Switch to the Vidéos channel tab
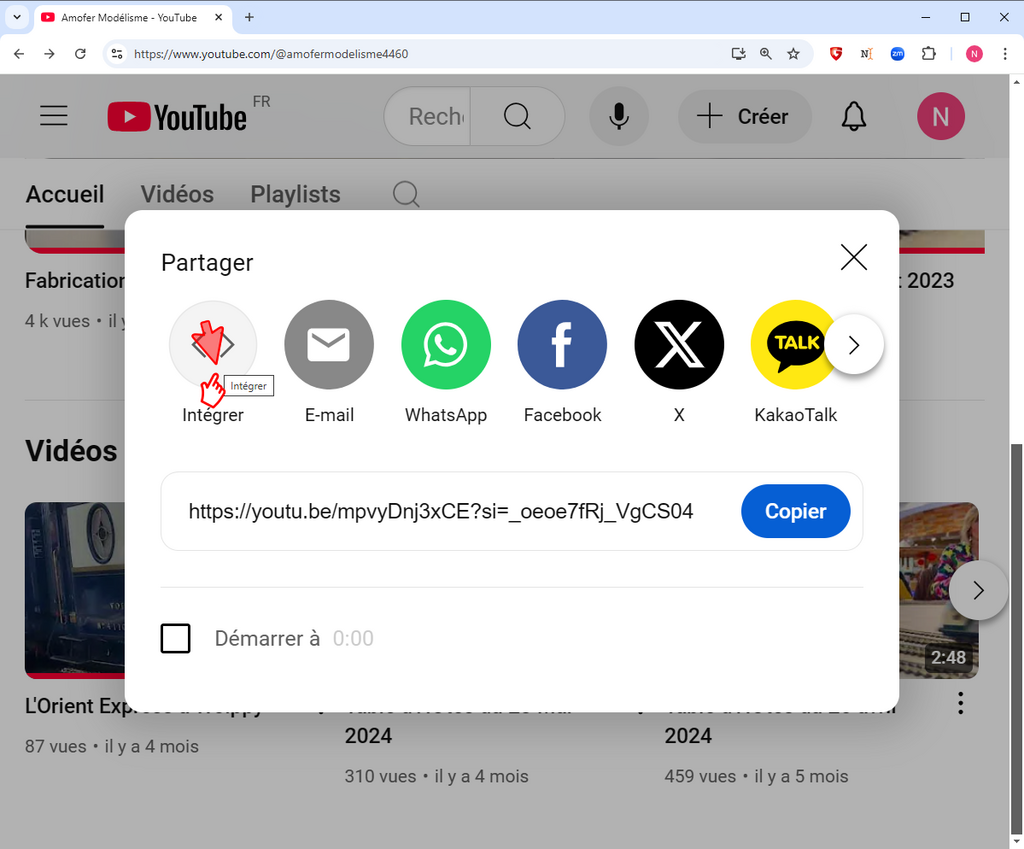 (177, 195)
